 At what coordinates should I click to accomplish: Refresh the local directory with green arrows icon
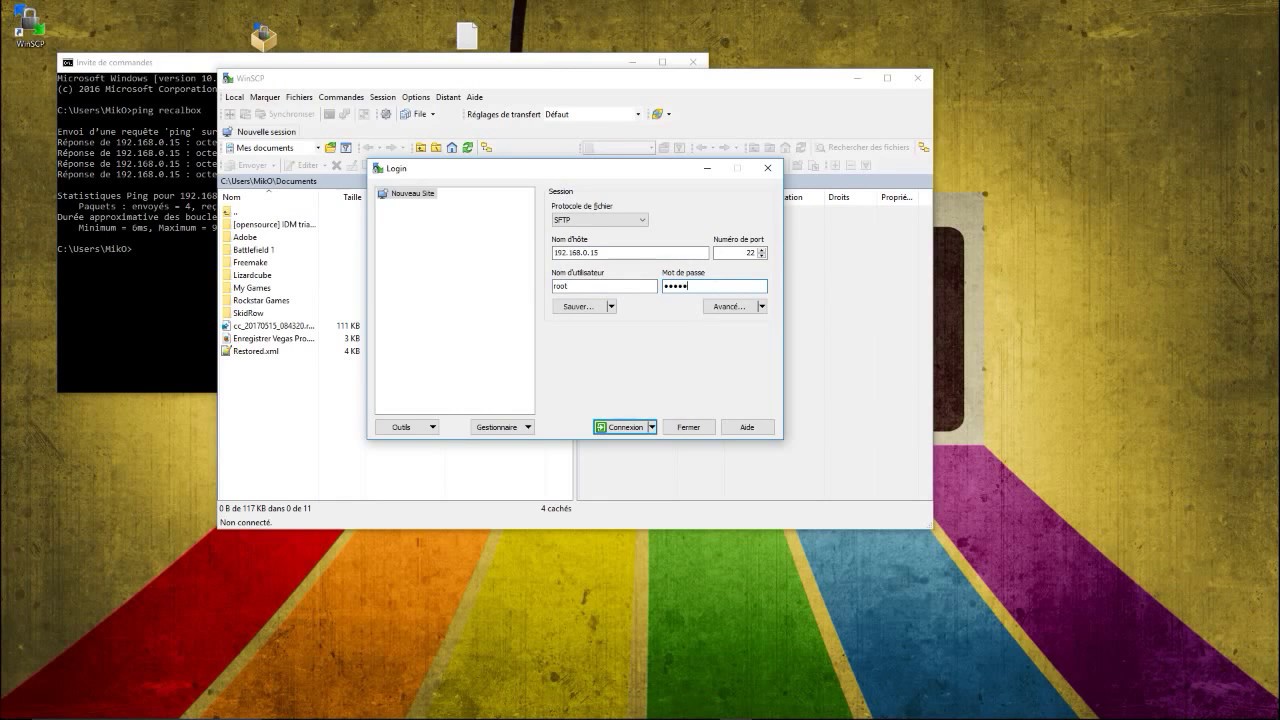467,148
